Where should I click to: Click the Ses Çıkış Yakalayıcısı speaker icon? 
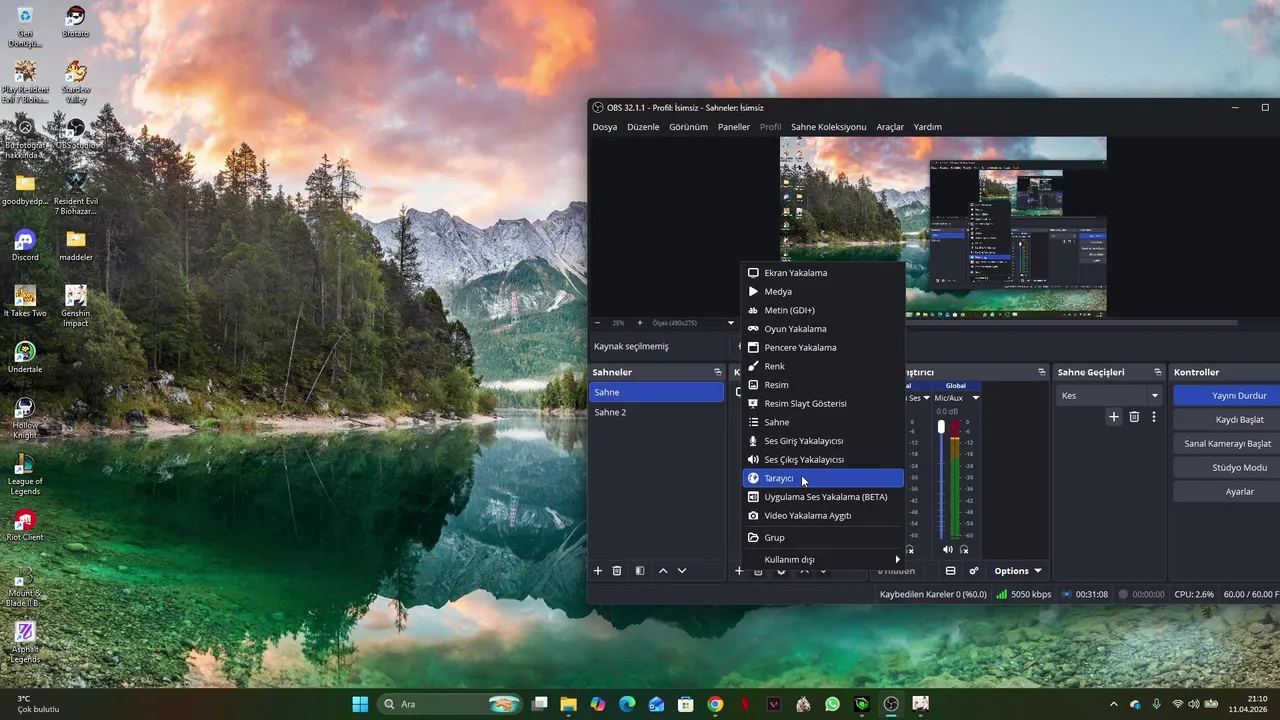[753, 459]
